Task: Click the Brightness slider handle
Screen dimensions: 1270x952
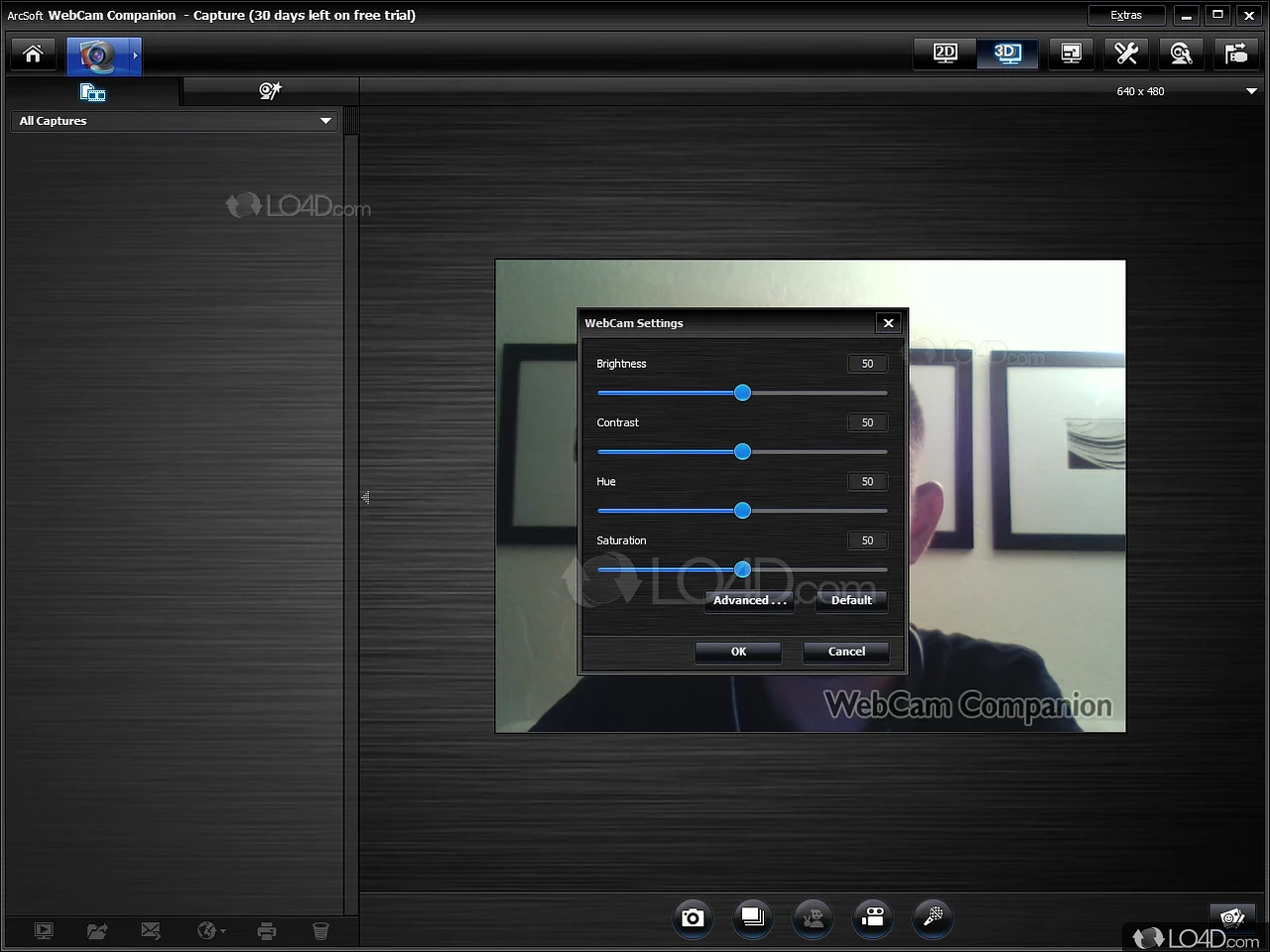Action: [742, 393]
